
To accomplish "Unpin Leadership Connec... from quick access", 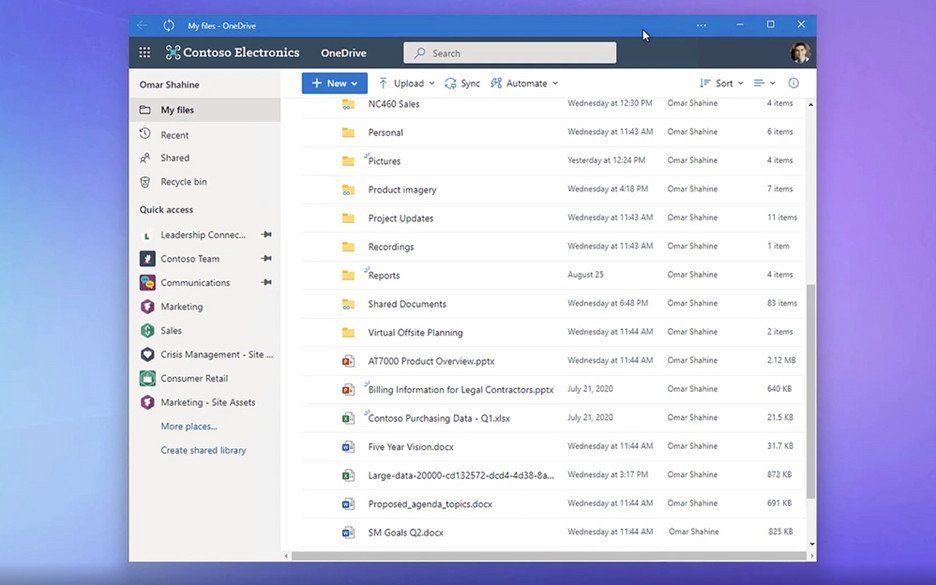I will coord(267,235).
